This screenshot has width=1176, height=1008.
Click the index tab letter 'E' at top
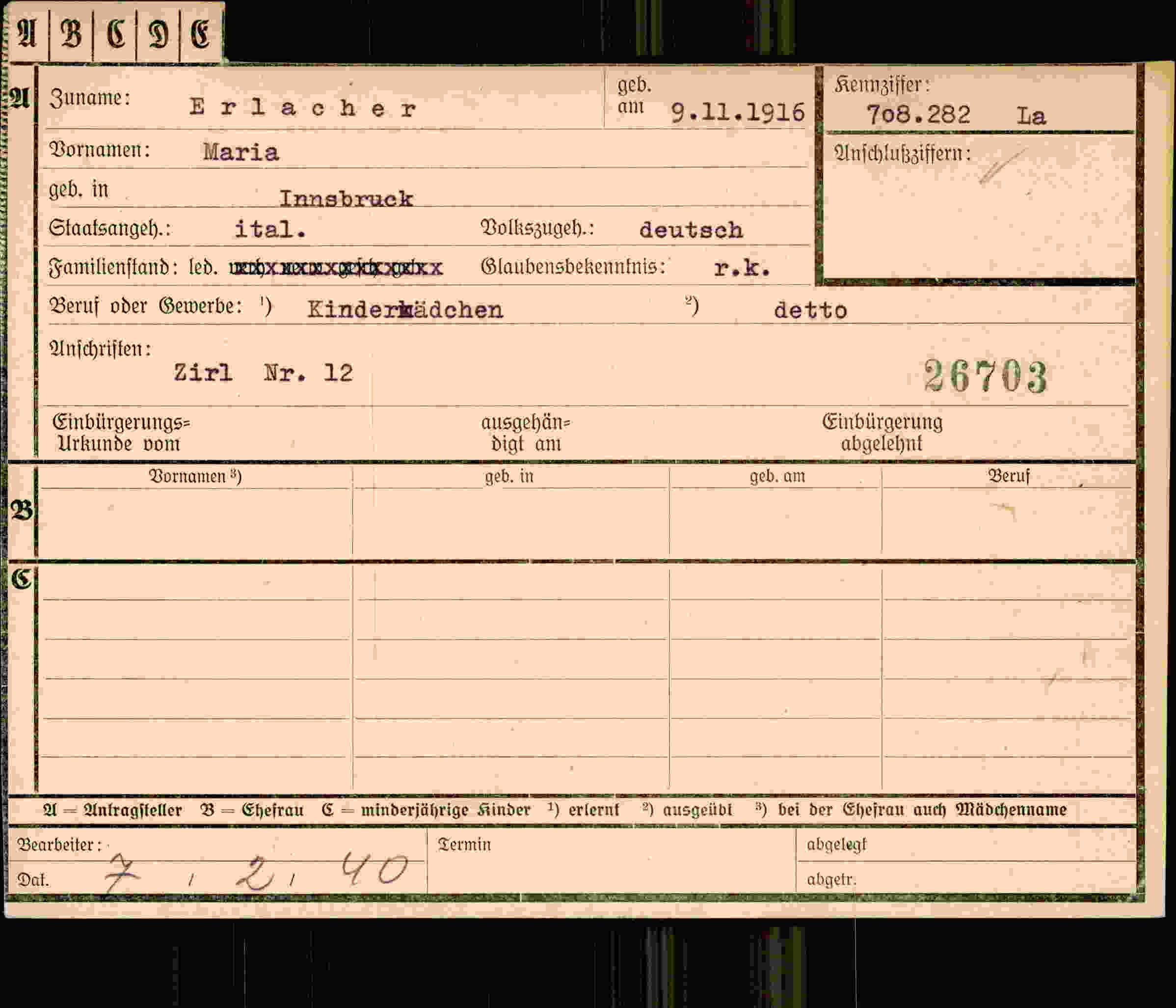pos(201,34)
